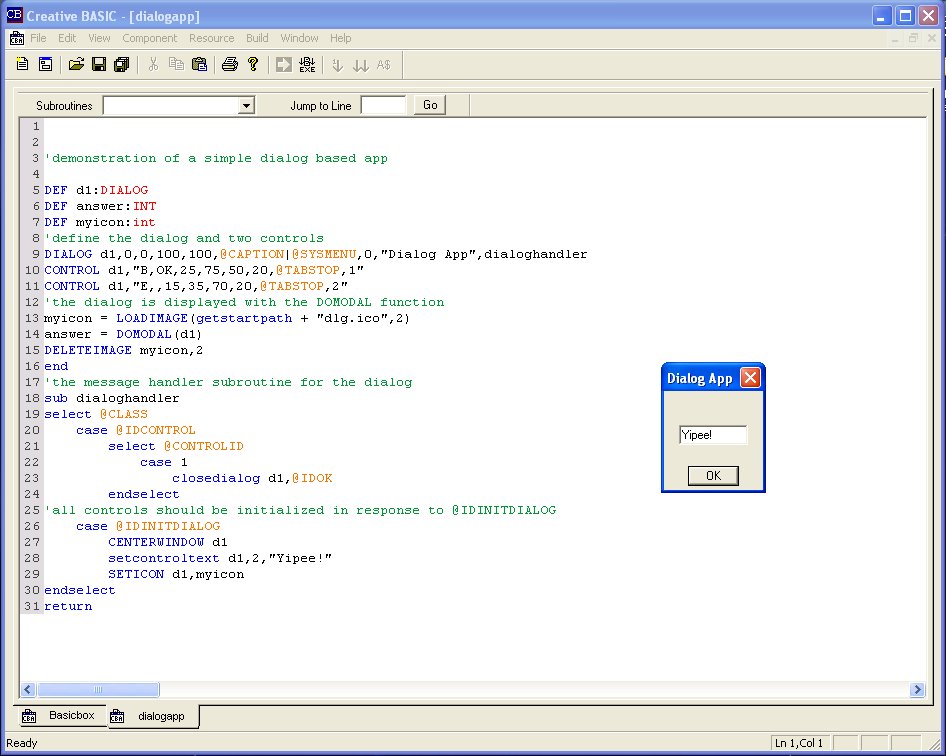Click the single step debug arrow

pyautogui.click(x=338, y=65)
